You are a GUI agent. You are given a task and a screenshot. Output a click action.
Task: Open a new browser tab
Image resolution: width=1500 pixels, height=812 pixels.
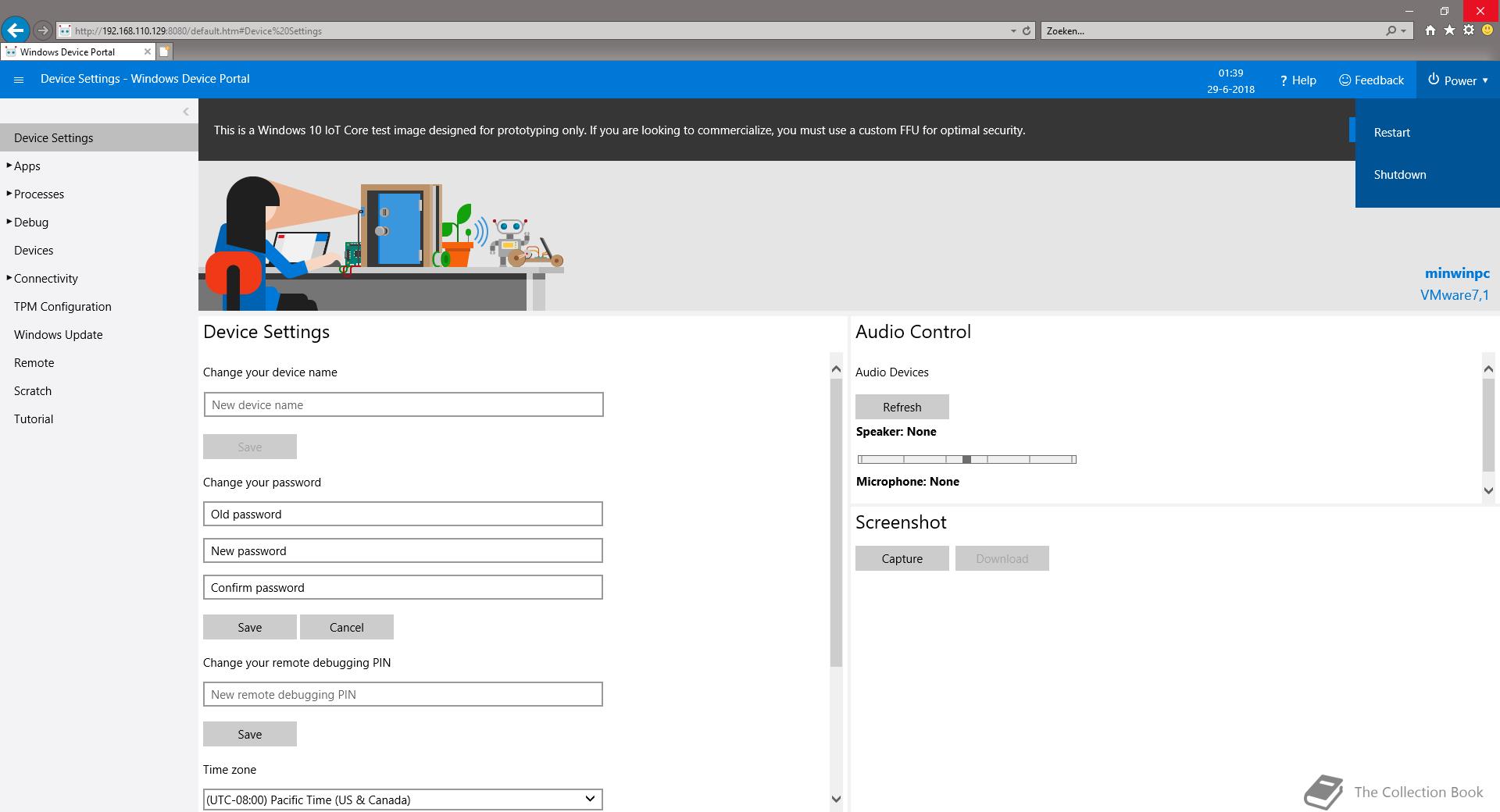coord(164,52)
